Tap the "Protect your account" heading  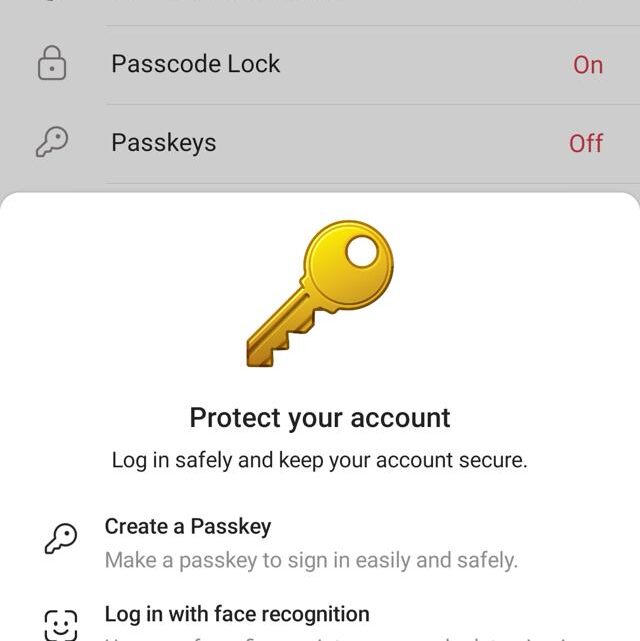tap(320, 418)
